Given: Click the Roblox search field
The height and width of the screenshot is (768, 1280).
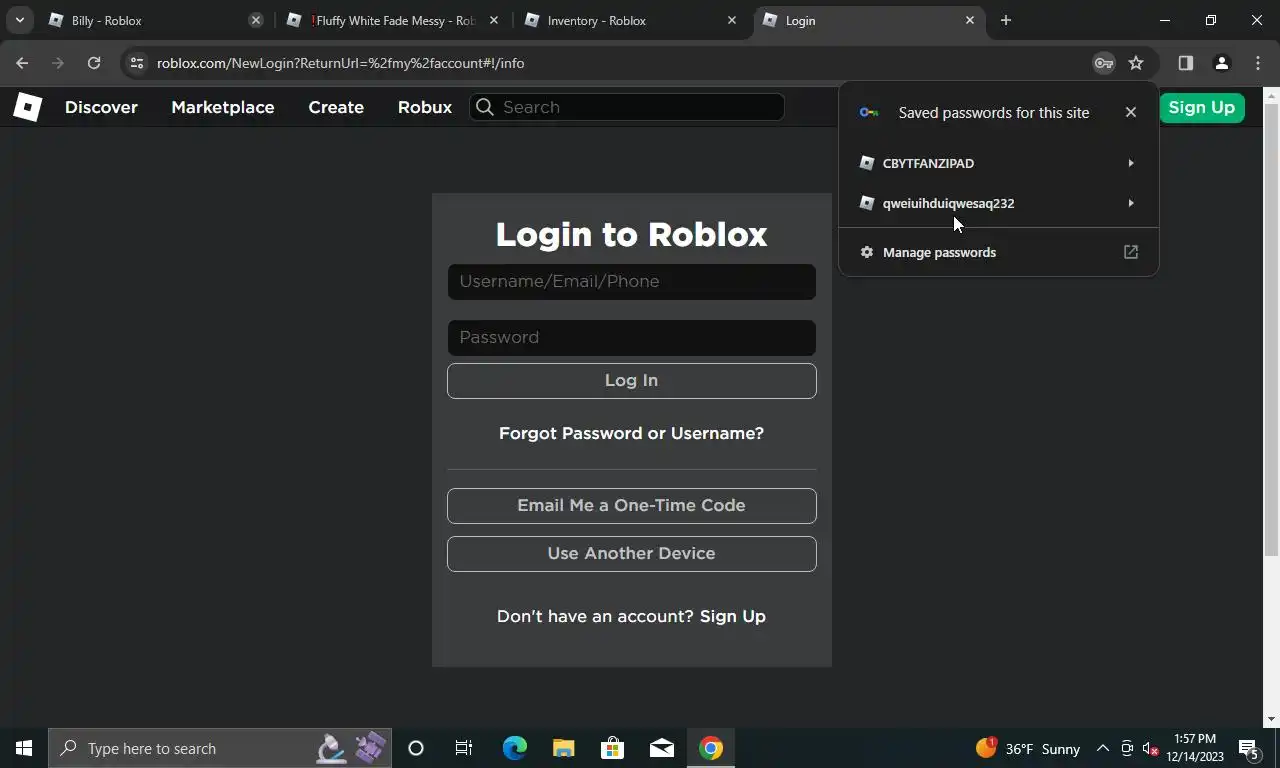Looking at the screenshot, I should pyautogui.click(x=627, y=107).
